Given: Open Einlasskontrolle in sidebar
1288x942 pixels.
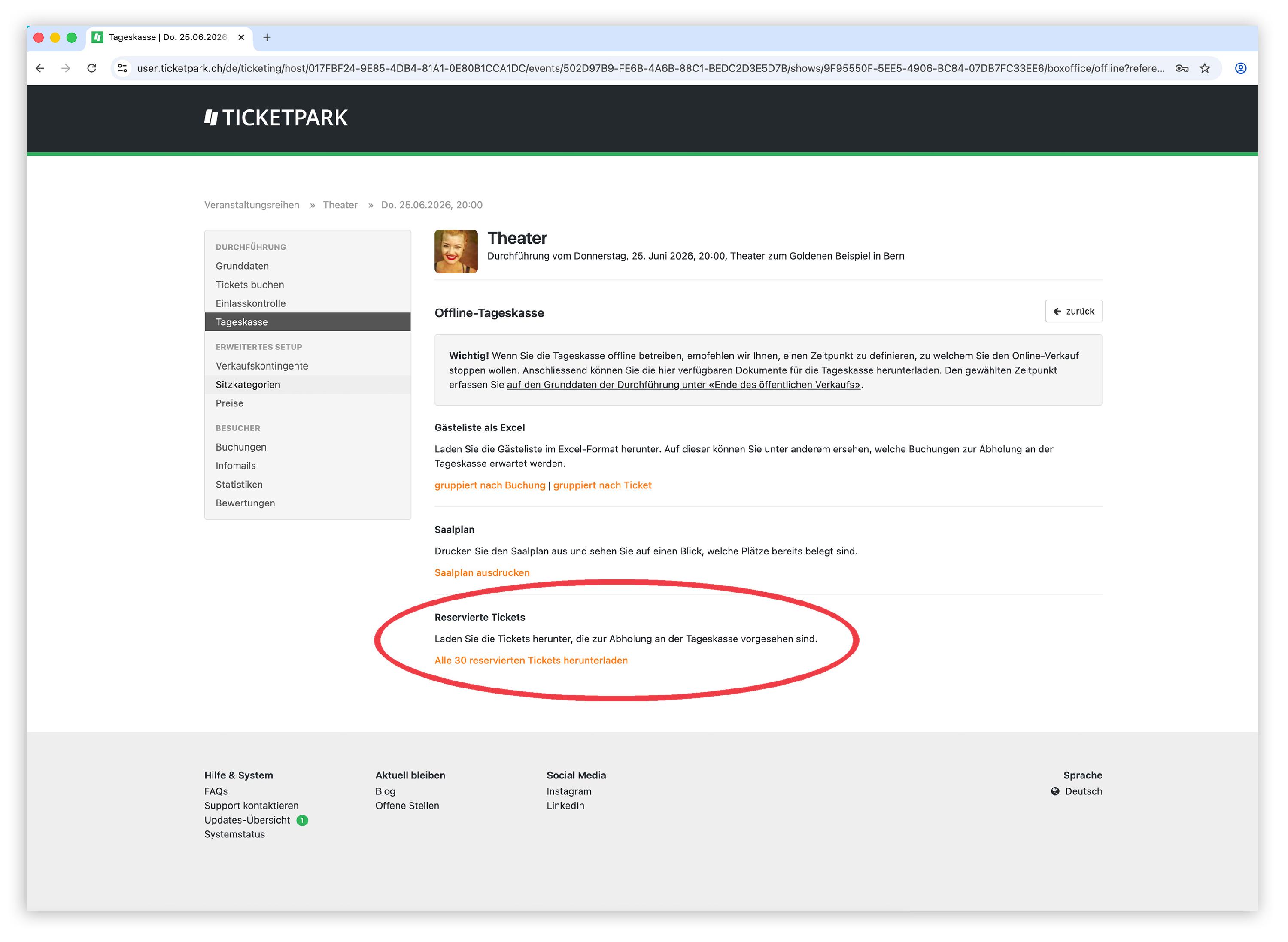Looking at the screenshot, I should pyautogui.click(x=250, y=304).
